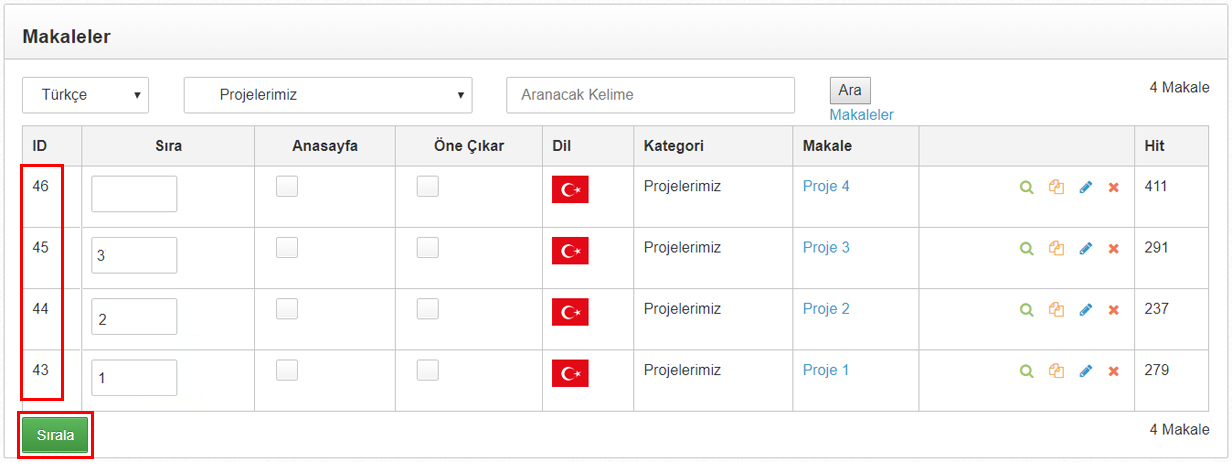This screenshot has height=476, width=1232.
Task: Enable the Anasayfa checkbox for Proje 4
Action: tap(287, 186)
